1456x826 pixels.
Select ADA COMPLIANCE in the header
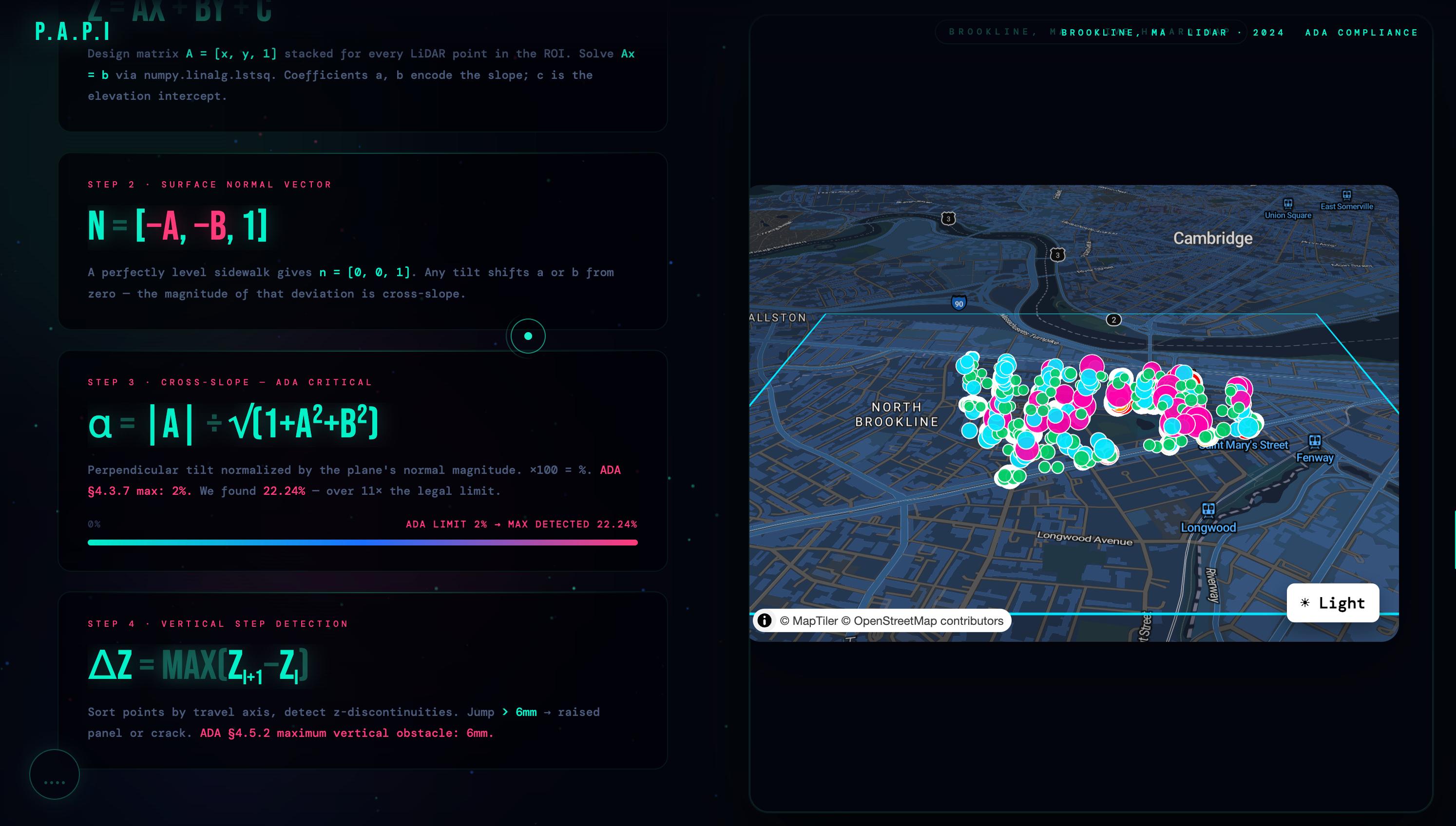(x=1361, y=32)
